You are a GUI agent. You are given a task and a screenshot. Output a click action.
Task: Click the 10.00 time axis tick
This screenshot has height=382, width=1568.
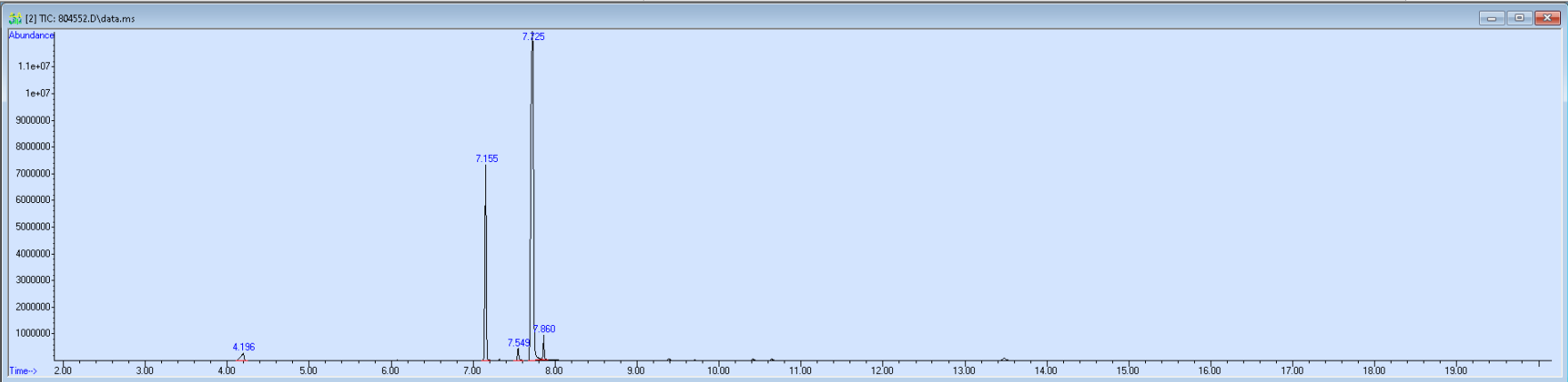click(x=719, y=370)
